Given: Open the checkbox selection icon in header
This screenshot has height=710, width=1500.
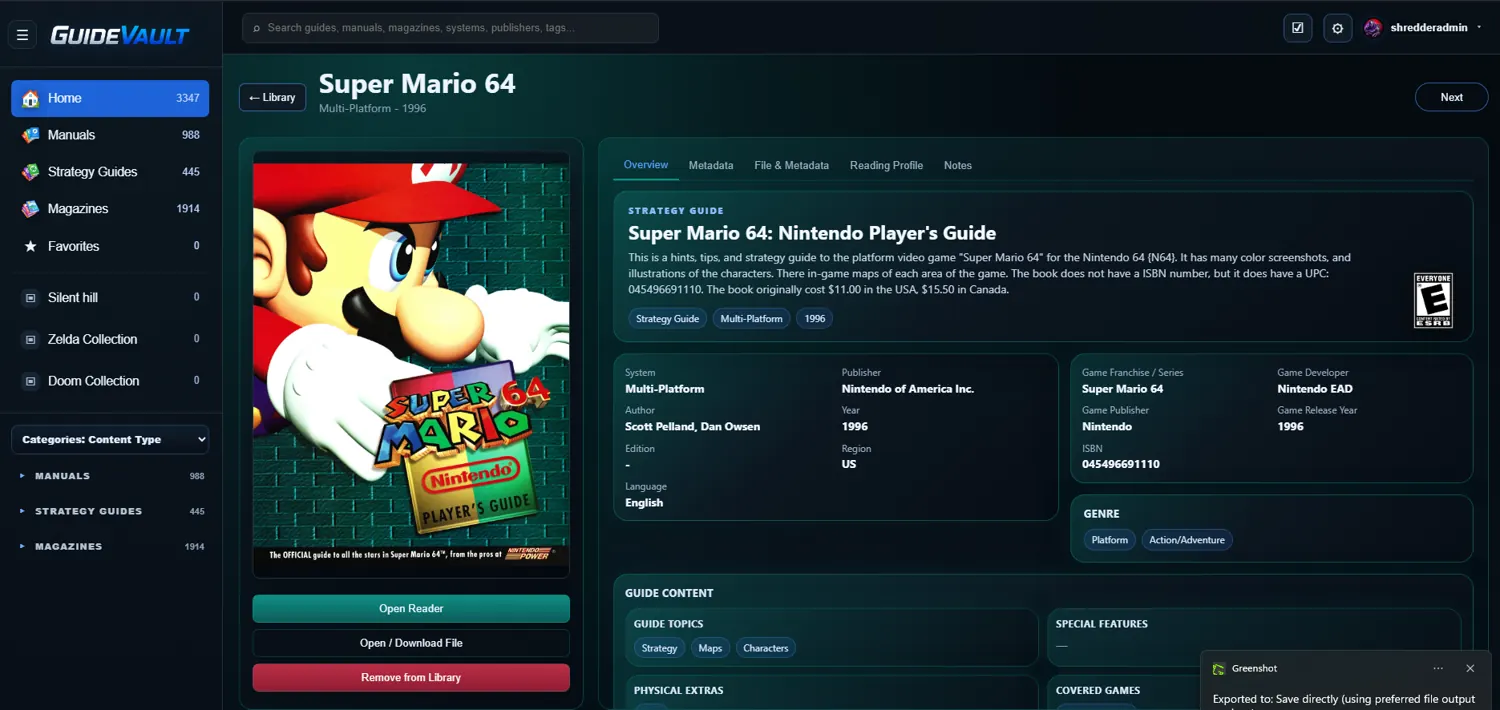Looking at the screenshot, I should tap(1298, 28).
